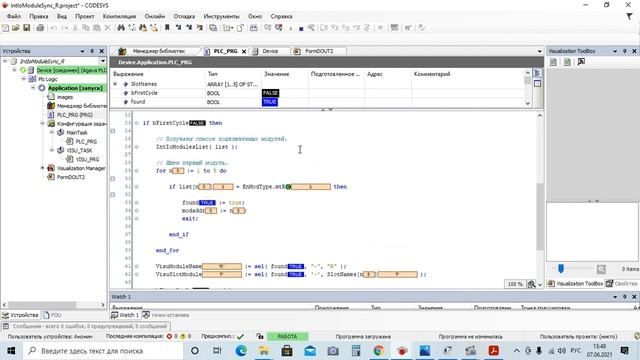The height and width of the screenshot is (360, 640).
Task: Pin the Watch 1 panel
Action: (624, 297)
